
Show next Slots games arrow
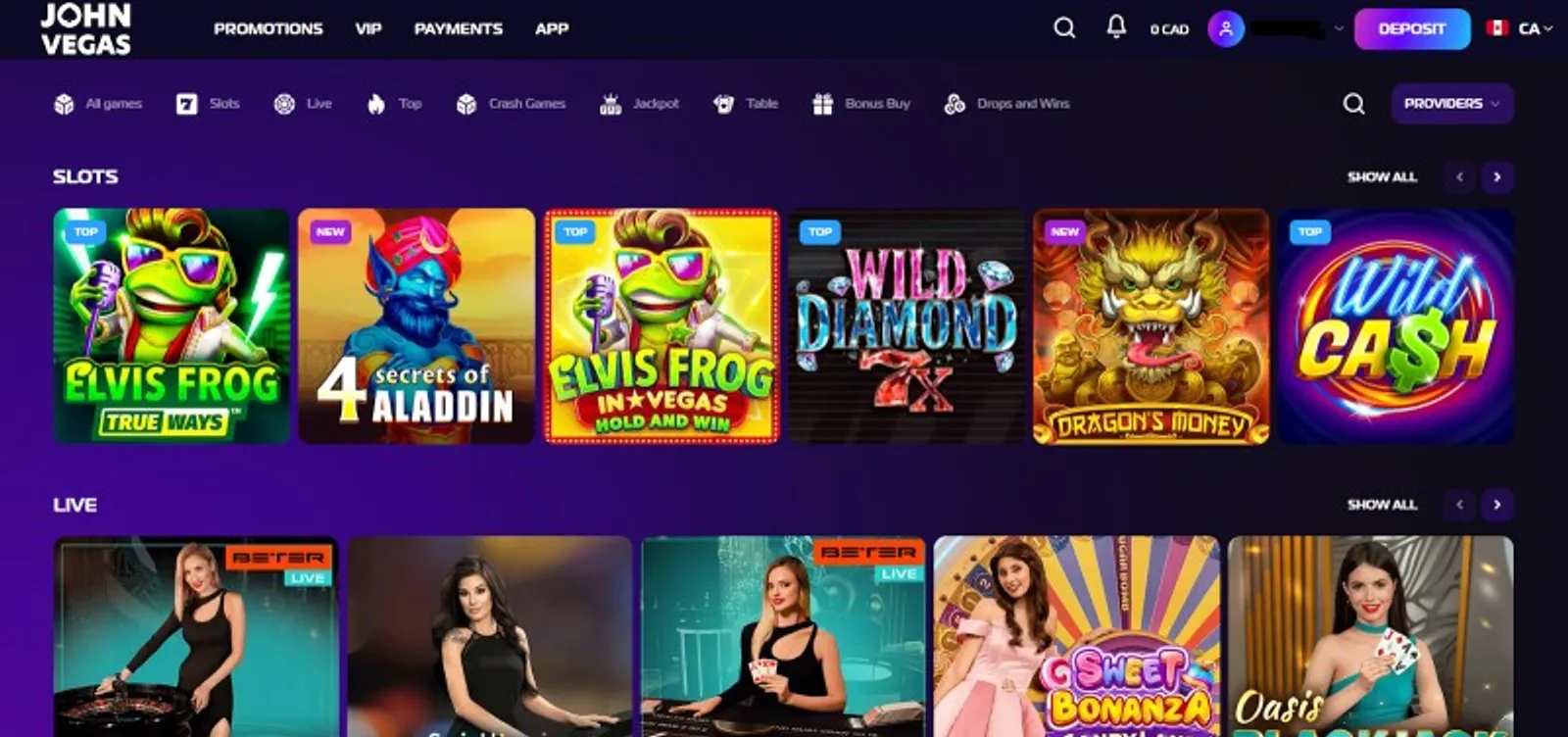[1496, 177]
